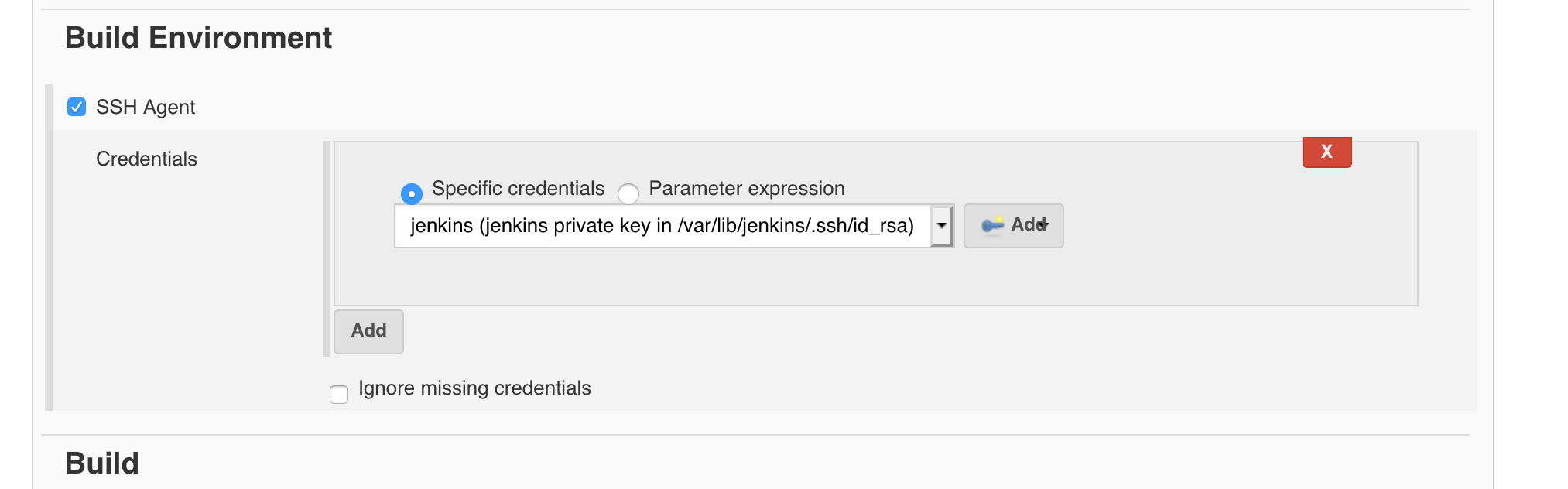
Task: Click the Credentials row label
Action: (146, 159)
